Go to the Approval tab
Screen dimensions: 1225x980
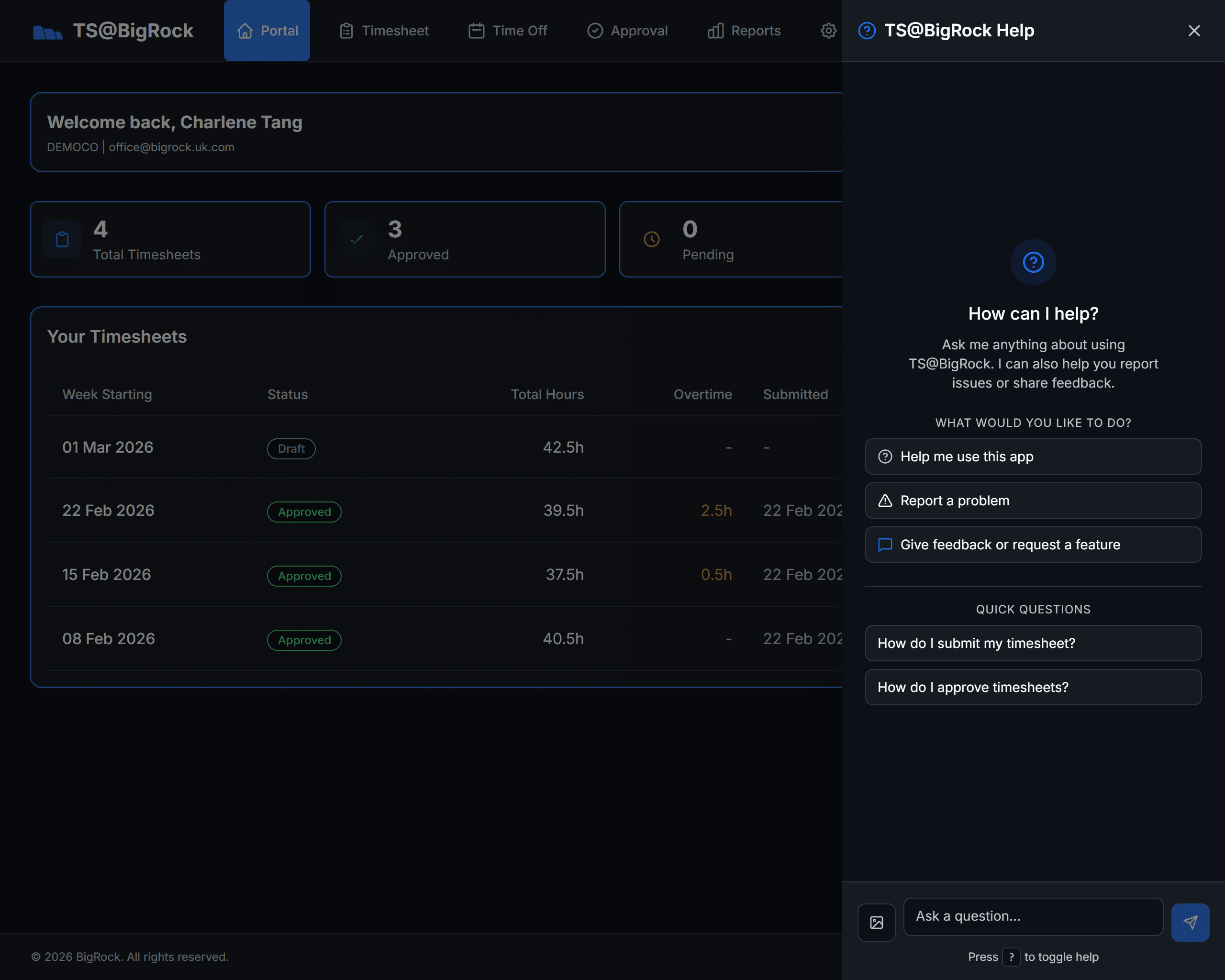pyautogui.click(x=627, y=31)
